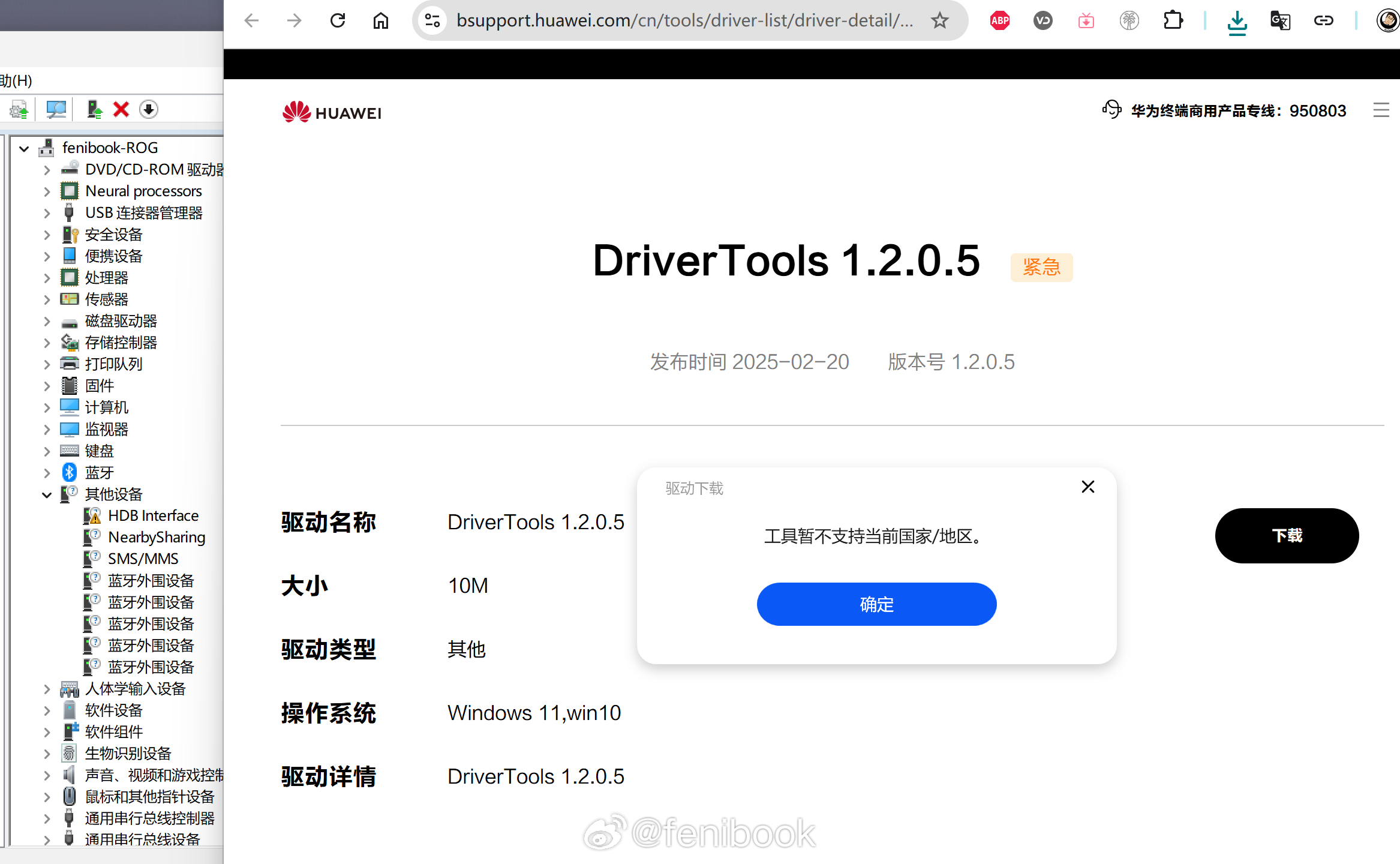Image resolution: width=1400 pixels, height=864 pixels.
Task: Select the 传感器 category
Action: [106, 299]
